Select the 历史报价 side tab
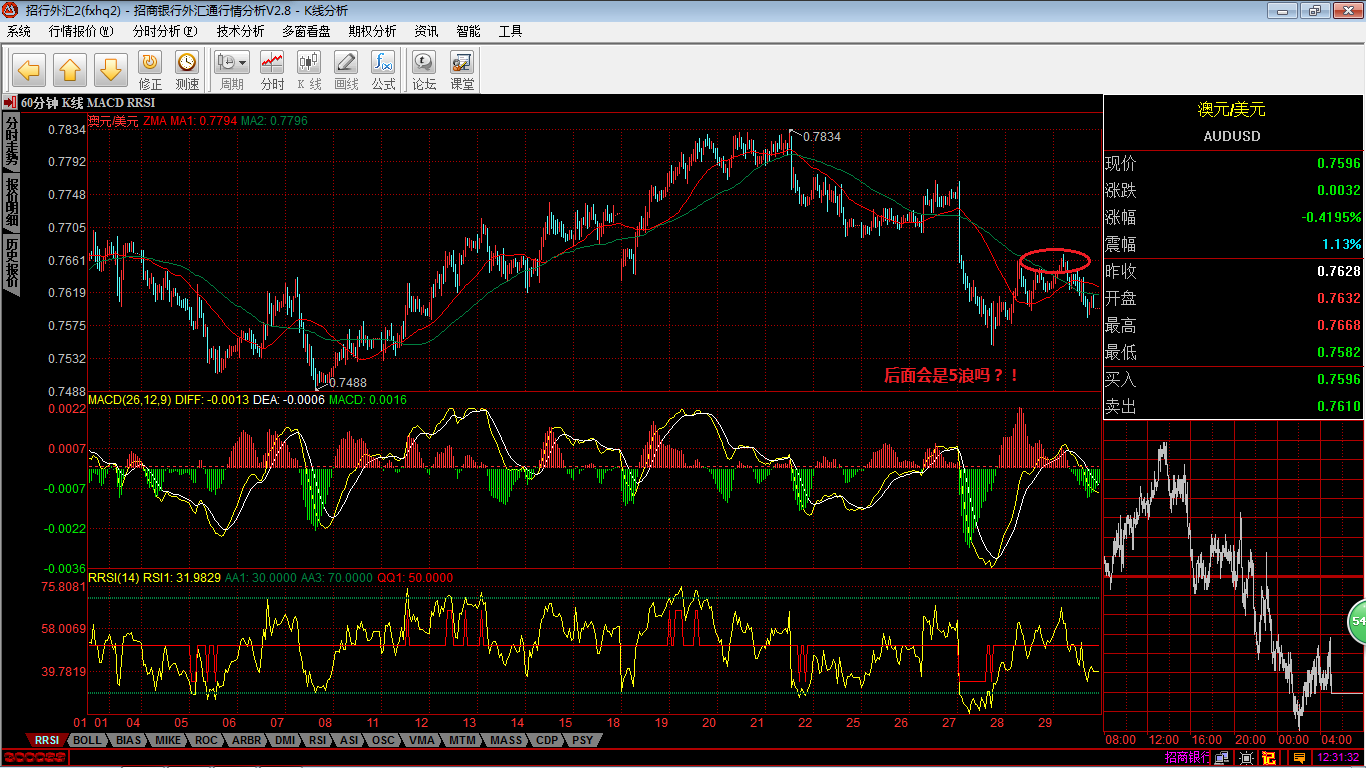 click(x=11, y=264)
